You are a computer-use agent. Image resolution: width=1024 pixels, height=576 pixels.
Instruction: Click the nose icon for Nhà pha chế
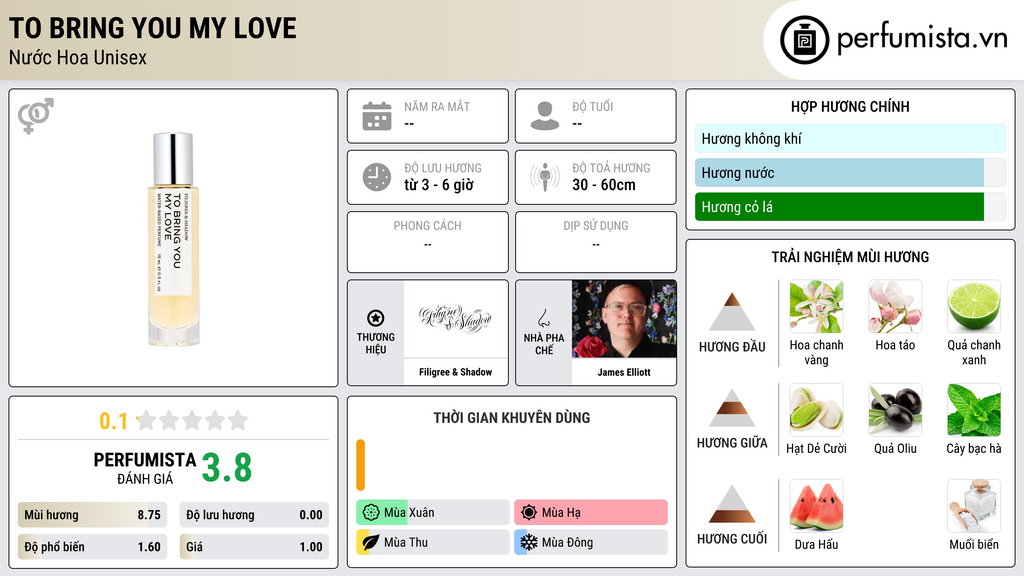[x=543, y=318]
